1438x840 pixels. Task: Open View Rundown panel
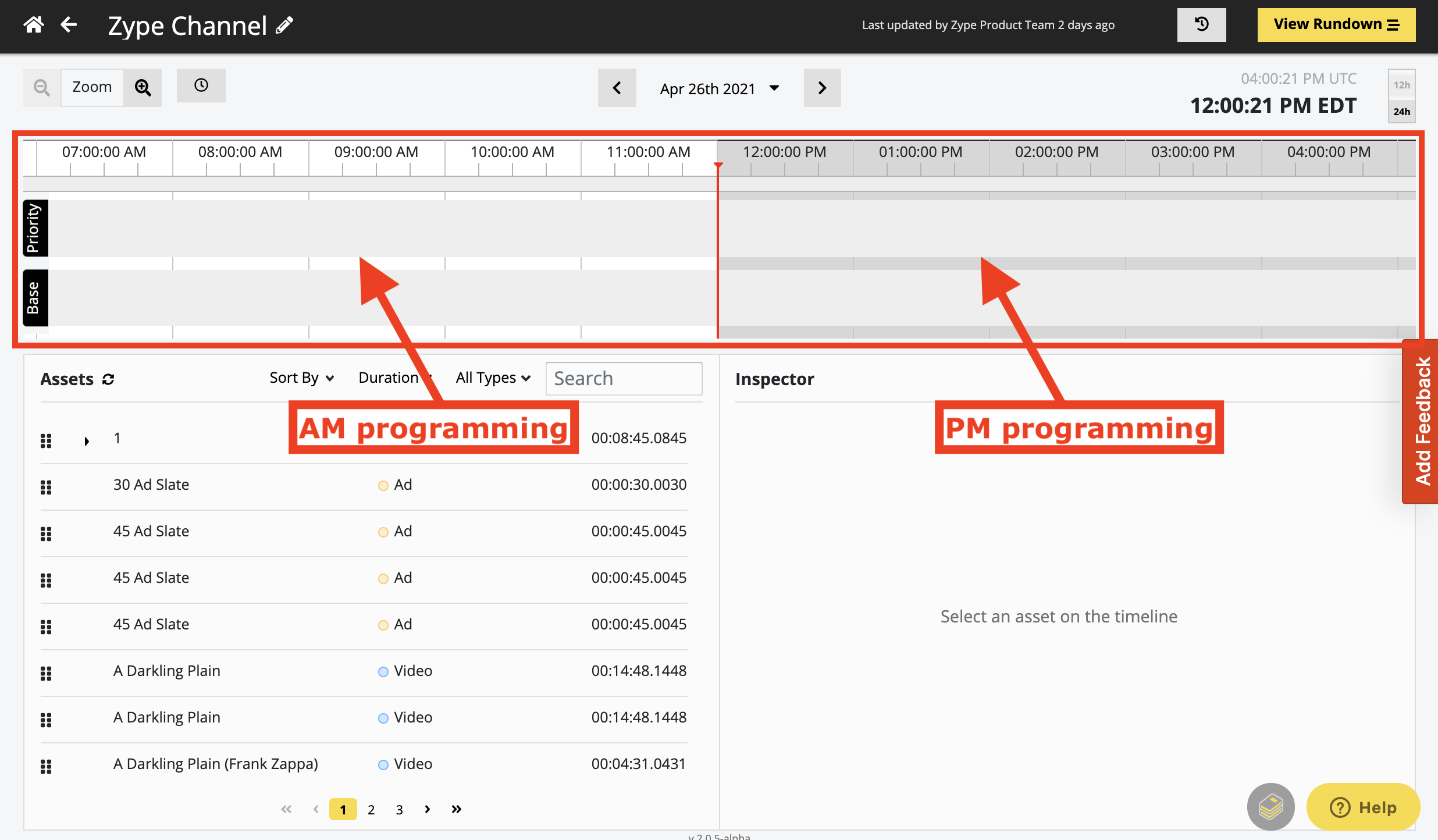tap(1336, 24)
